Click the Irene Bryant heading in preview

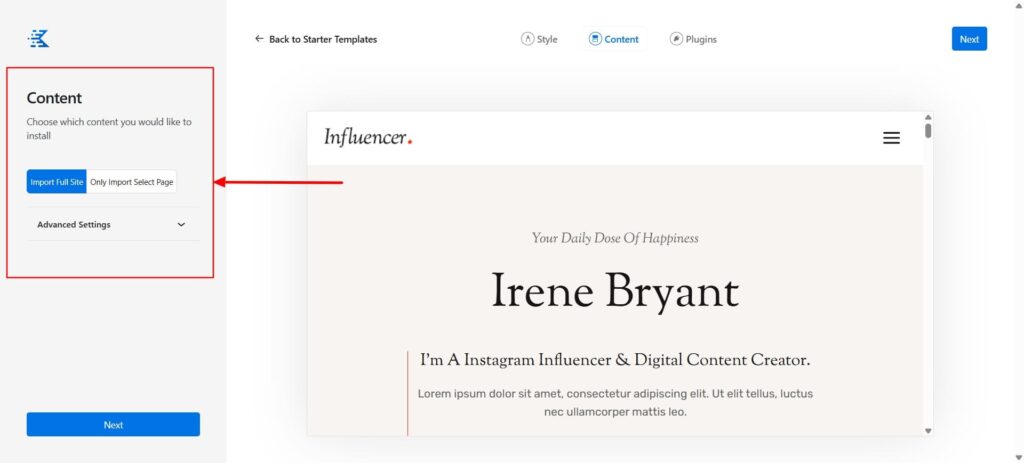[615, 292]
